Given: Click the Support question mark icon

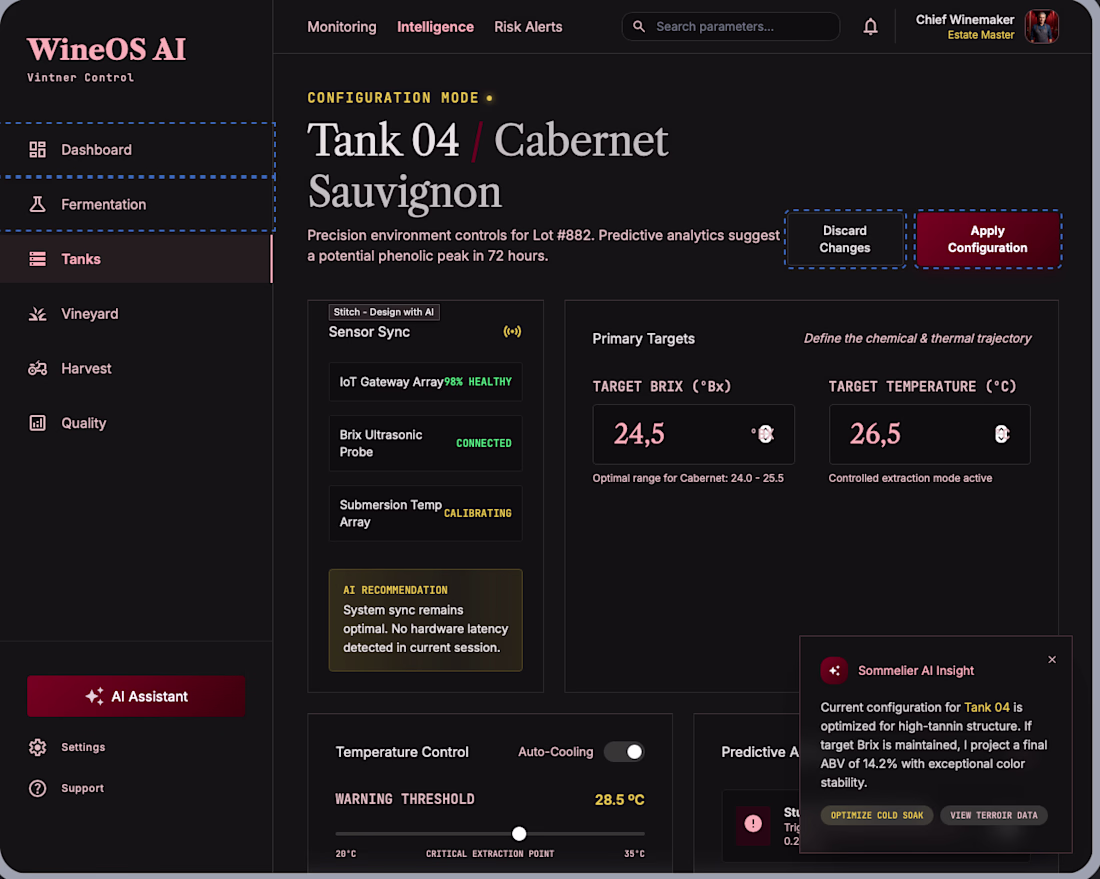Looking at the screenshot, I should coord(37,788).
